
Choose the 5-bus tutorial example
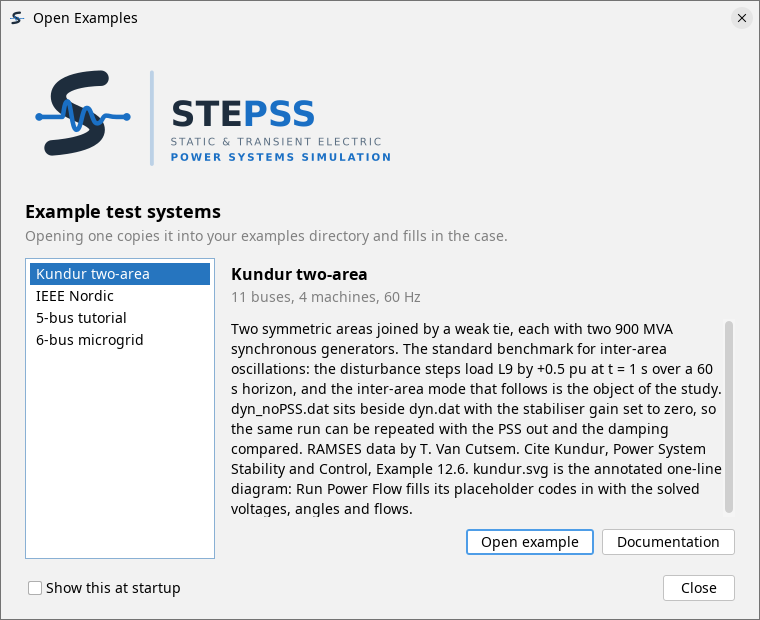pyautogui.click(x=120, y=318)
